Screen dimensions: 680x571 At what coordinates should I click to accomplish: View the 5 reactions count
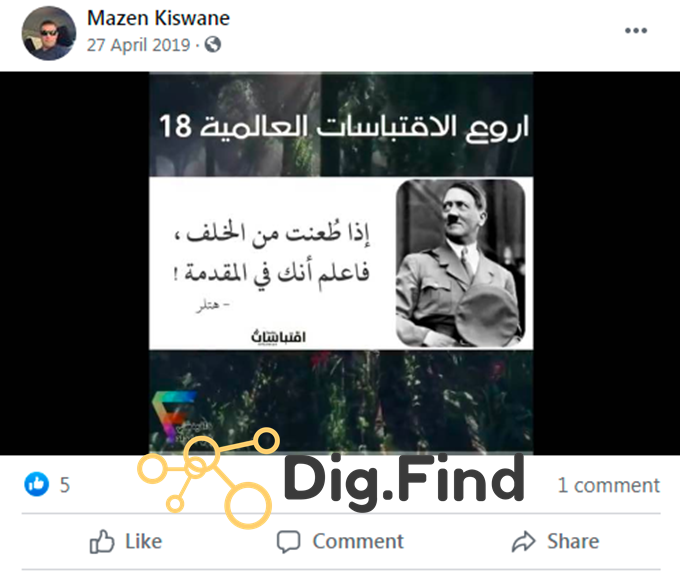[x=65, y=485]
